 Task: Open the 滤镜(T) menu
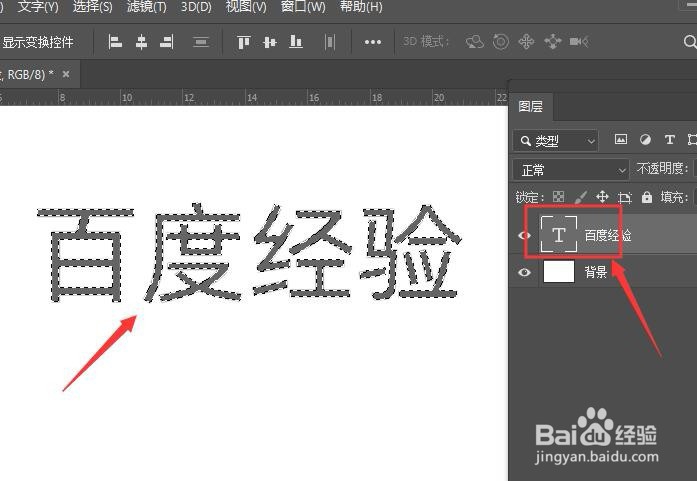147,7
